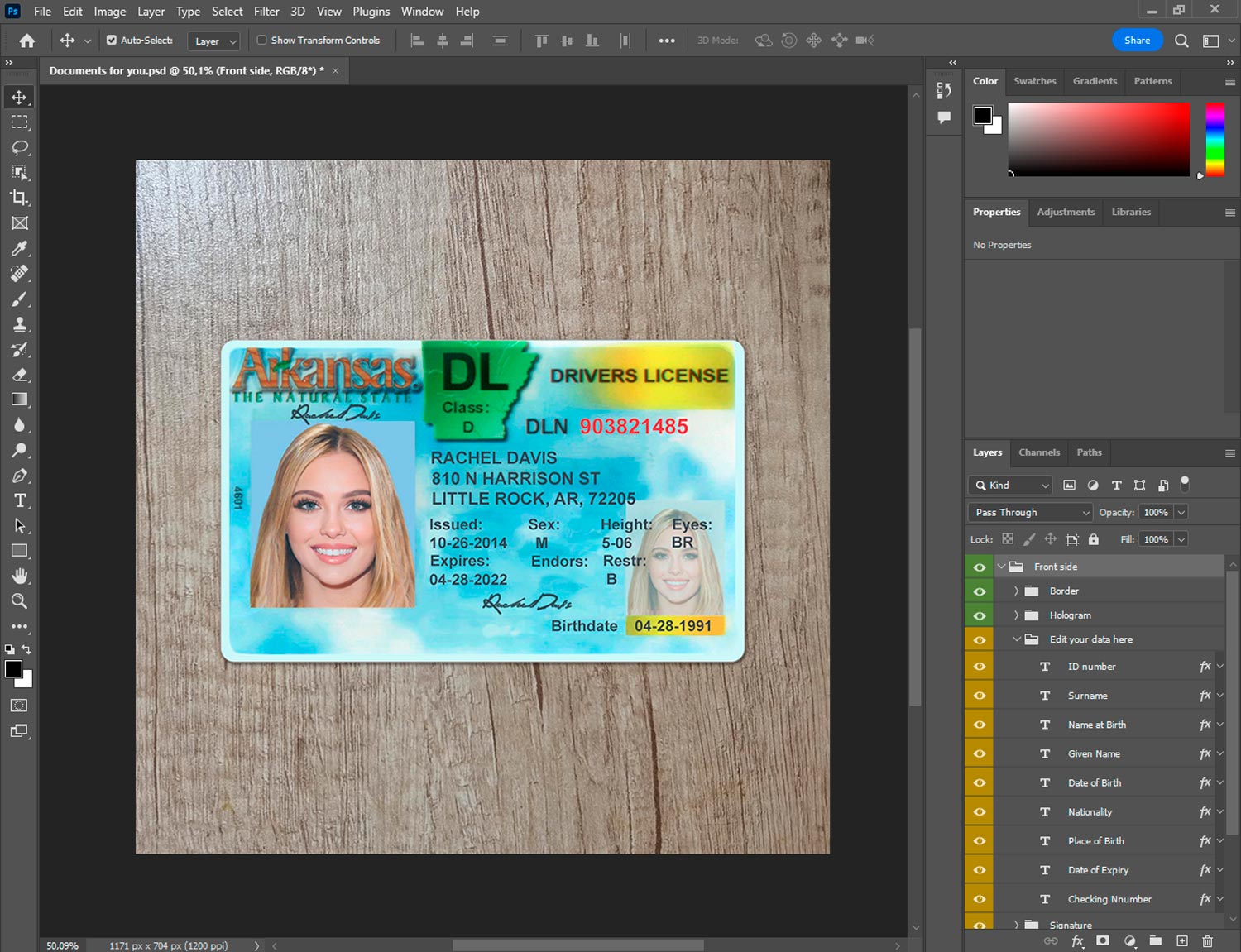Select the Lasso tool
The height and width of the screenshot is (952, 1241).
click(x=20, y=147)
